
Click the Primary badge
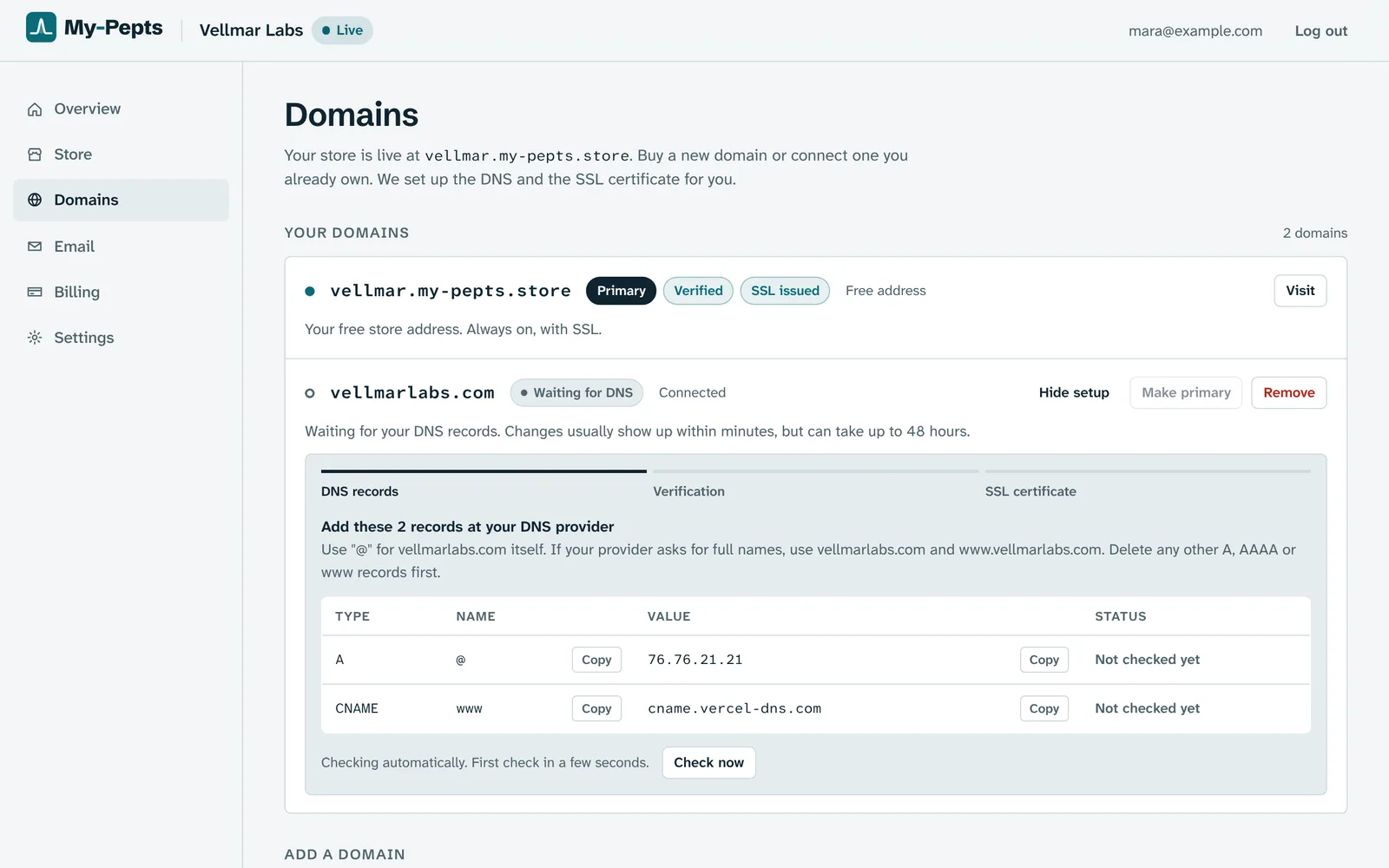(x=621, y=291)
